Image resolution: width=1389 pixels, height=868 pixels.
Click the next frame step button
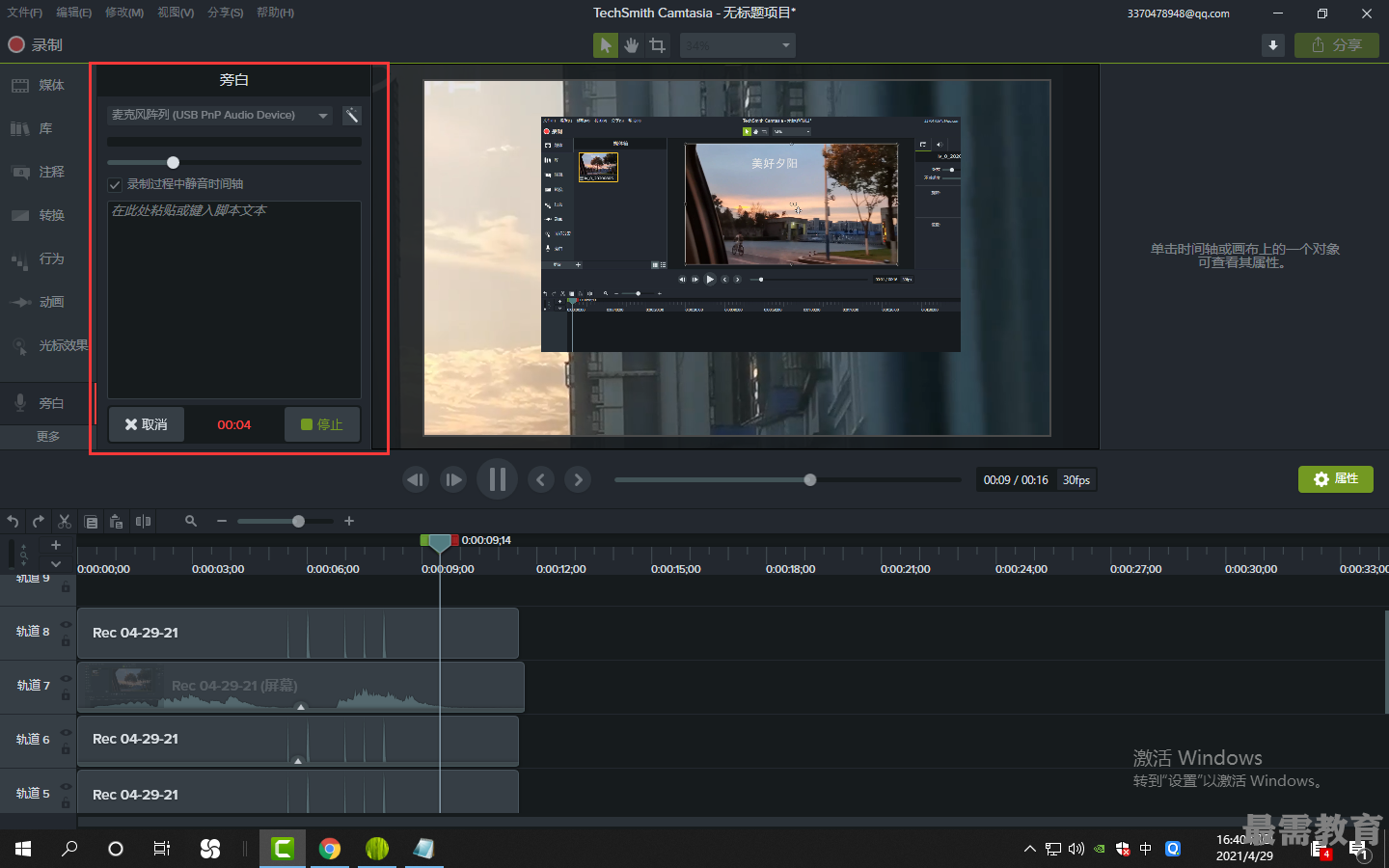pos(453,479)
